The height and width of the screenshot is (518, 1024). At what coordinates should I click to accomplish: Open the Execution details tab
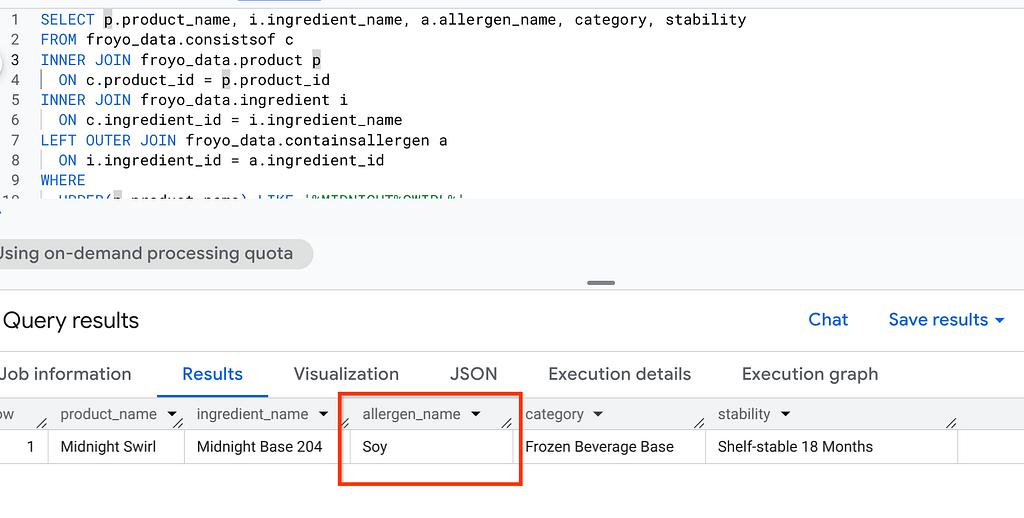coord(619,374)
